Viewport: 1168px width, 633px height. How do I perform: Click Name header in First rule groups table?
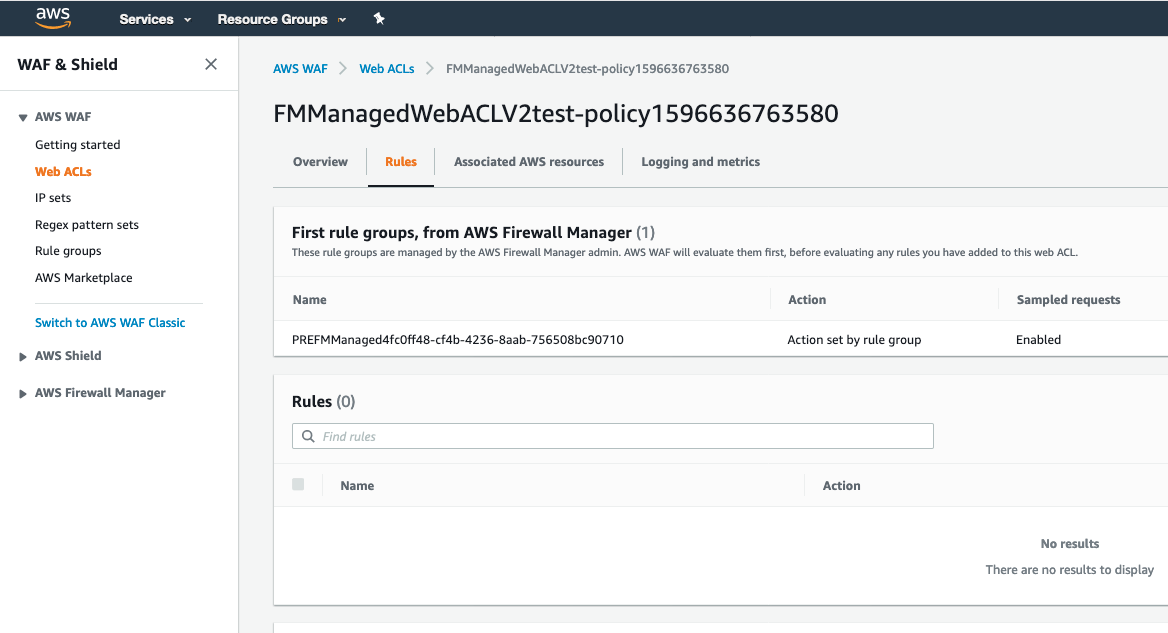click(309, 299)
